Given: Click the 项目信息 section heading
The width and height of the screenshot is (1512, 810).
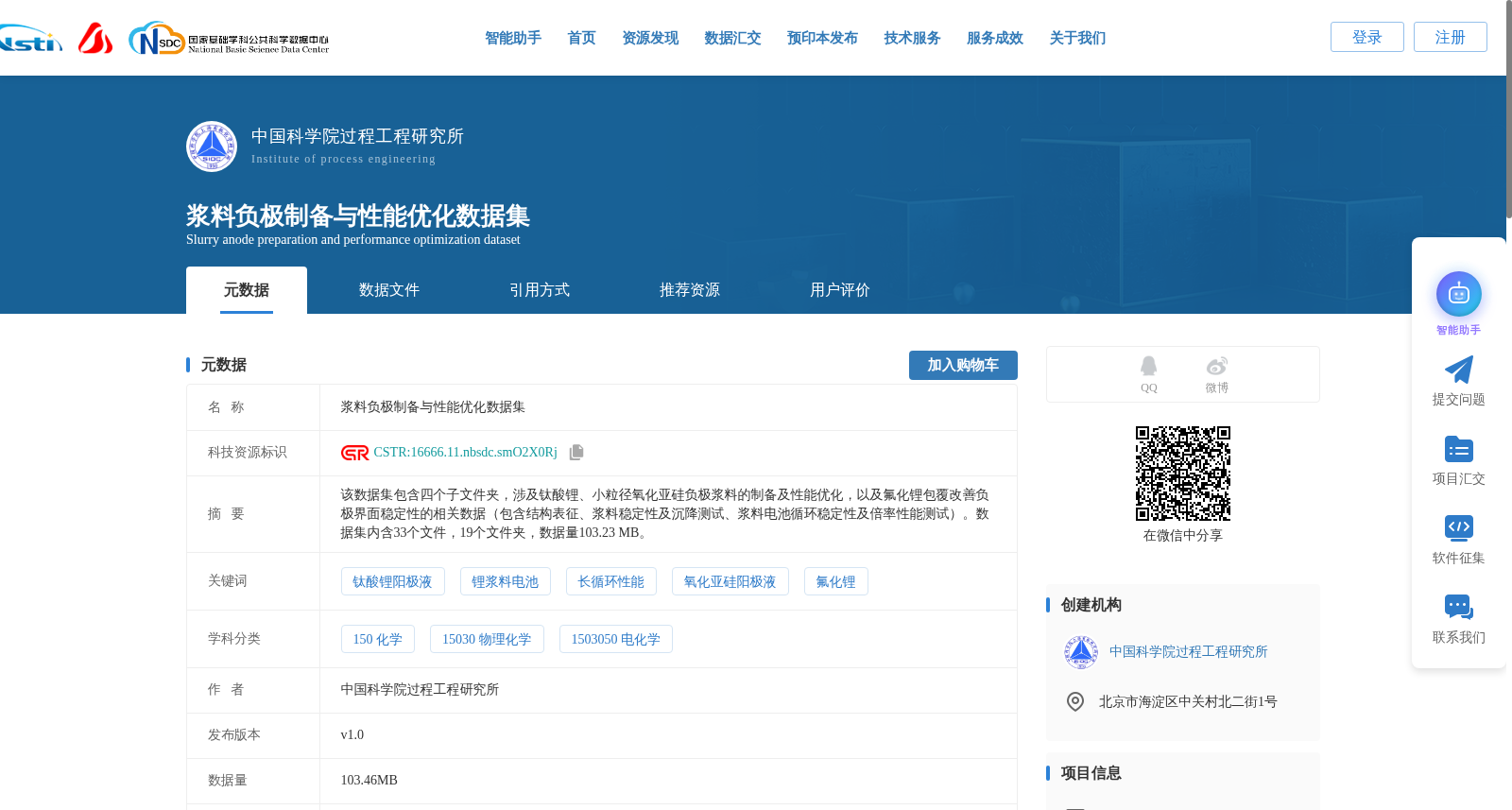Looking at the screenshot, I should [1091, 773].
